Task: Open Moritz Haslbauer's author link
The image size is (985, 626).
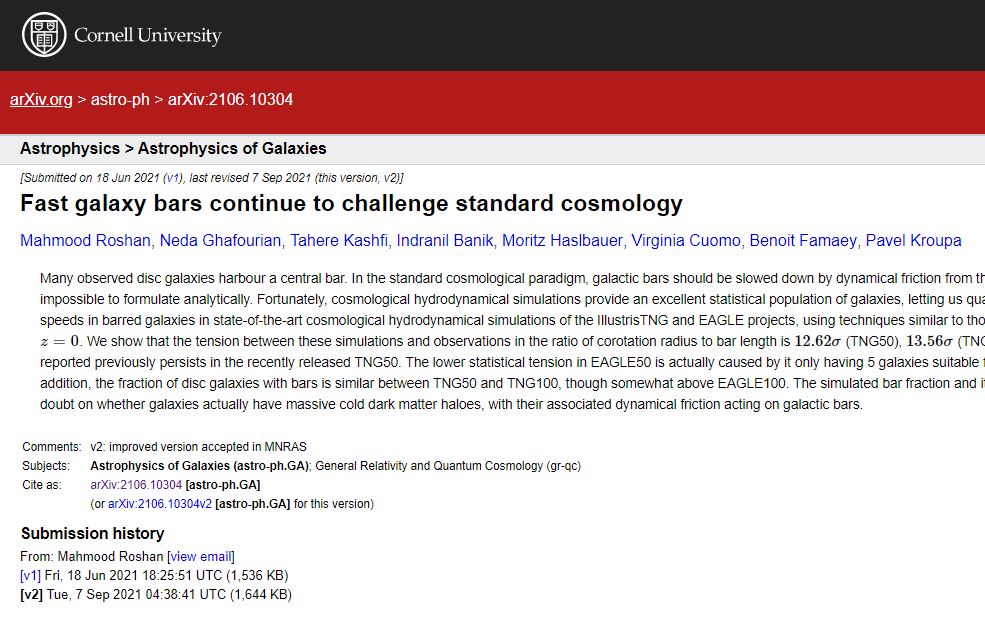Action: 565,241
